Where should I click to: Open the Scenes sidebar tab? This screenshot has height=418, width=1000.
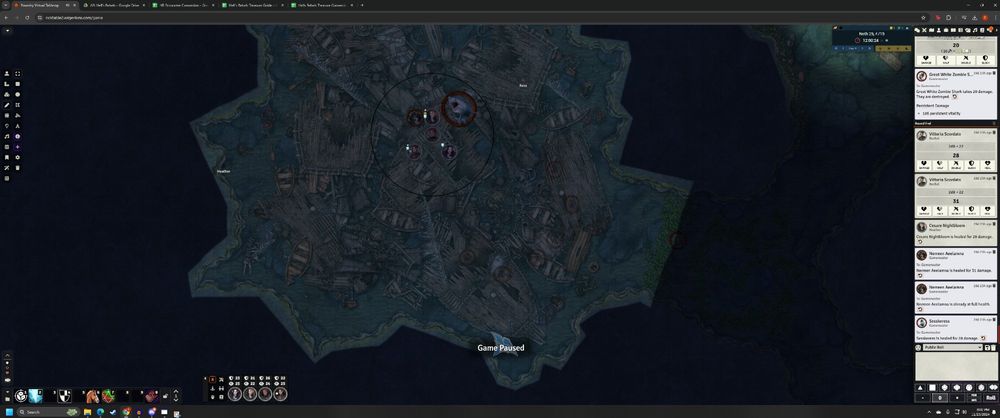coord(931,30)
